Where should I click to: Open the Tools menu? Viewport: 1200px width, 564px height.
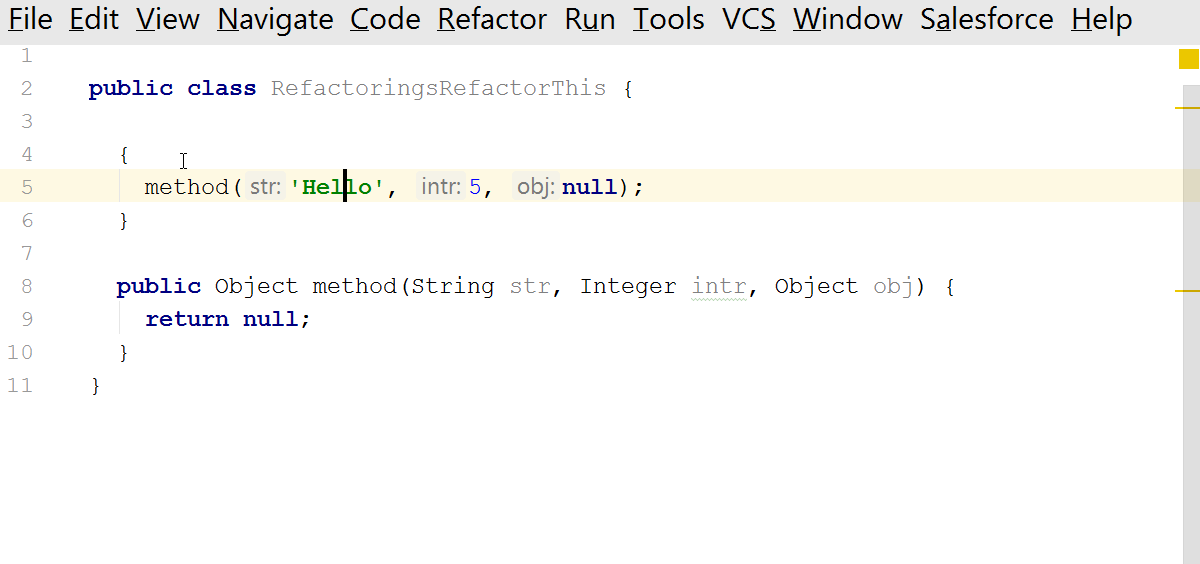tap(668, 19)
